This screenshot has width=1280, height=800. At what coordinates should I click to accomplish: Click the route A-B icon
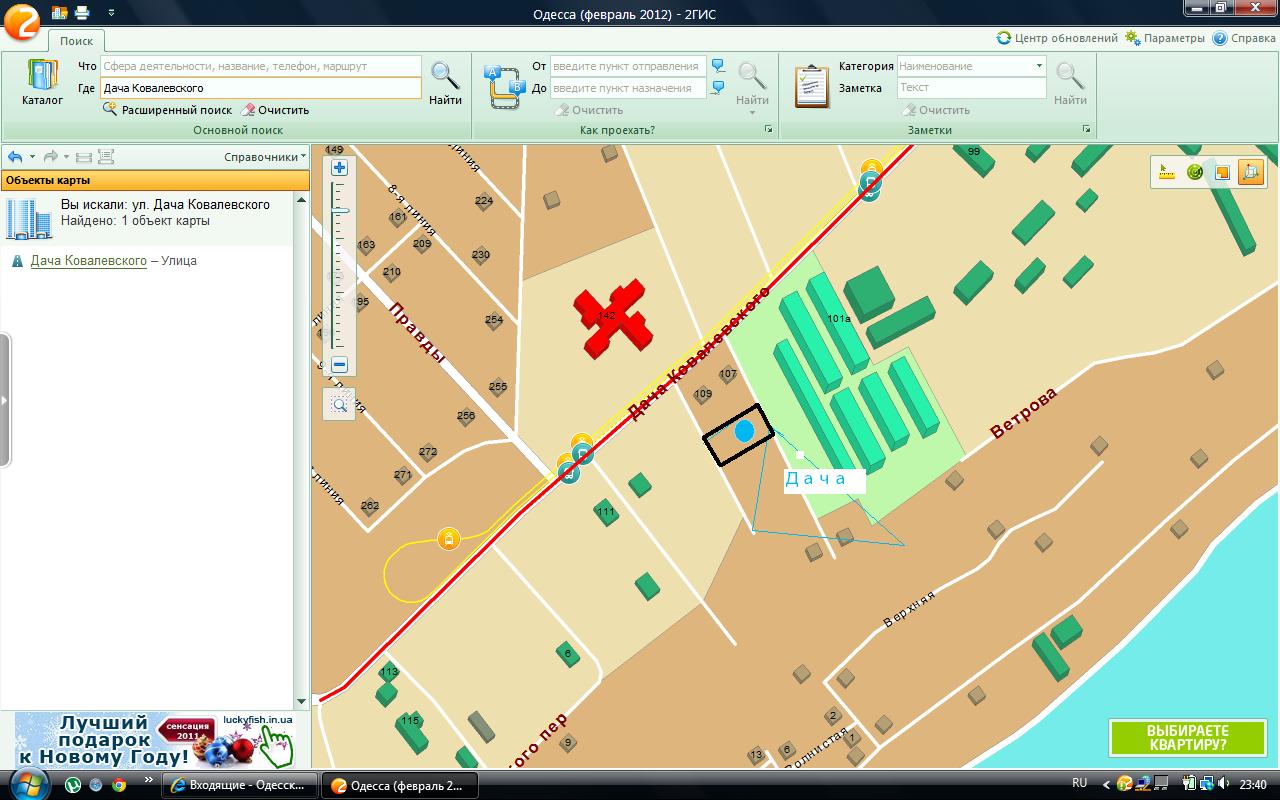click(504, 86)
